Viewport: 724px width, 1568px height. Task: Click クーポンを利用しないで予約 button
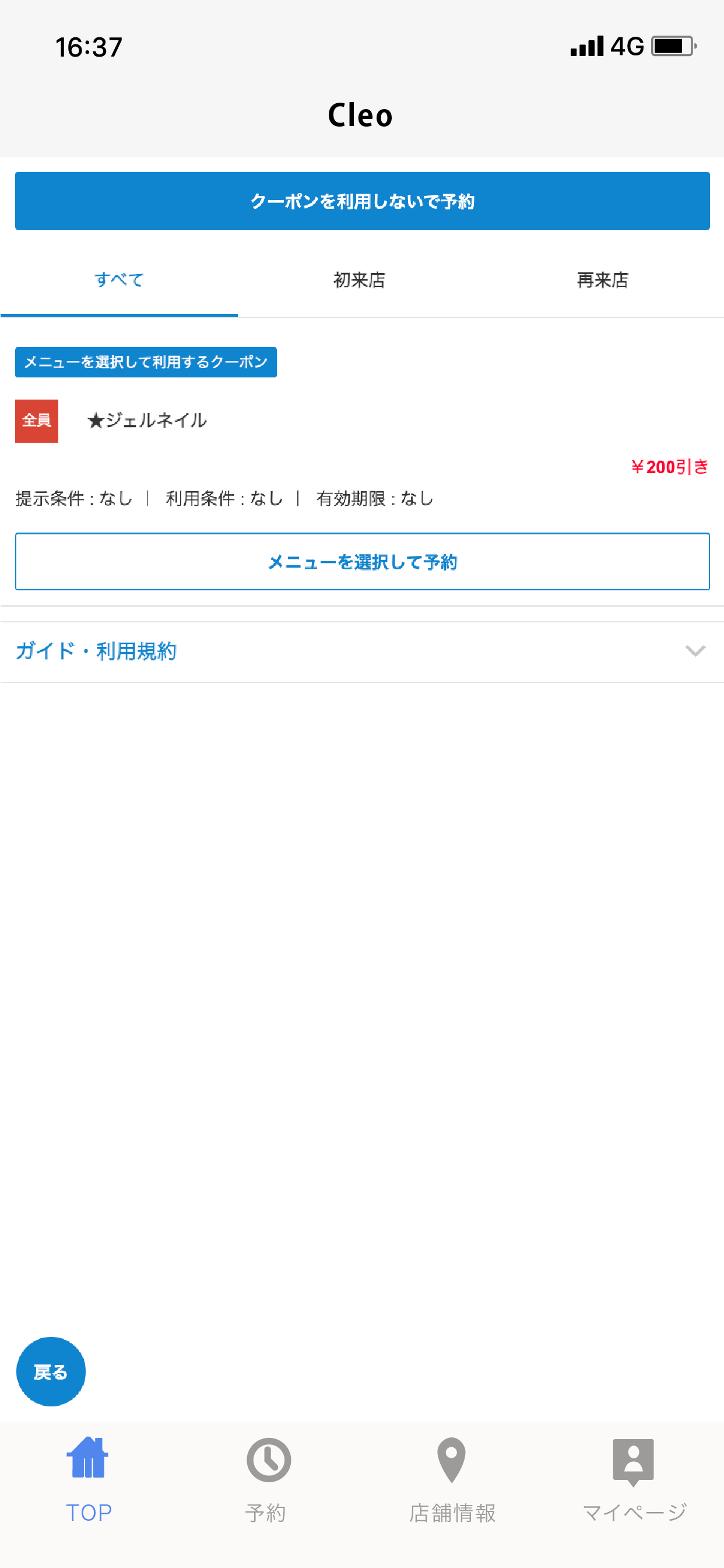click(362, 201)
